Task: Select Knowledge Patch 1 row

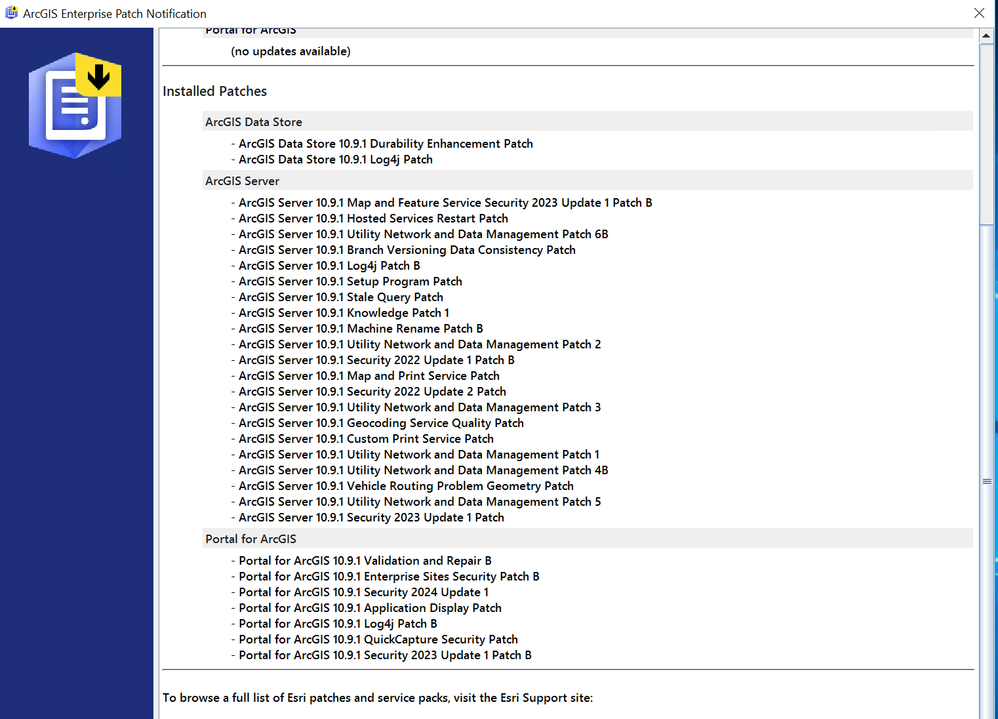Action: [340, 313]
